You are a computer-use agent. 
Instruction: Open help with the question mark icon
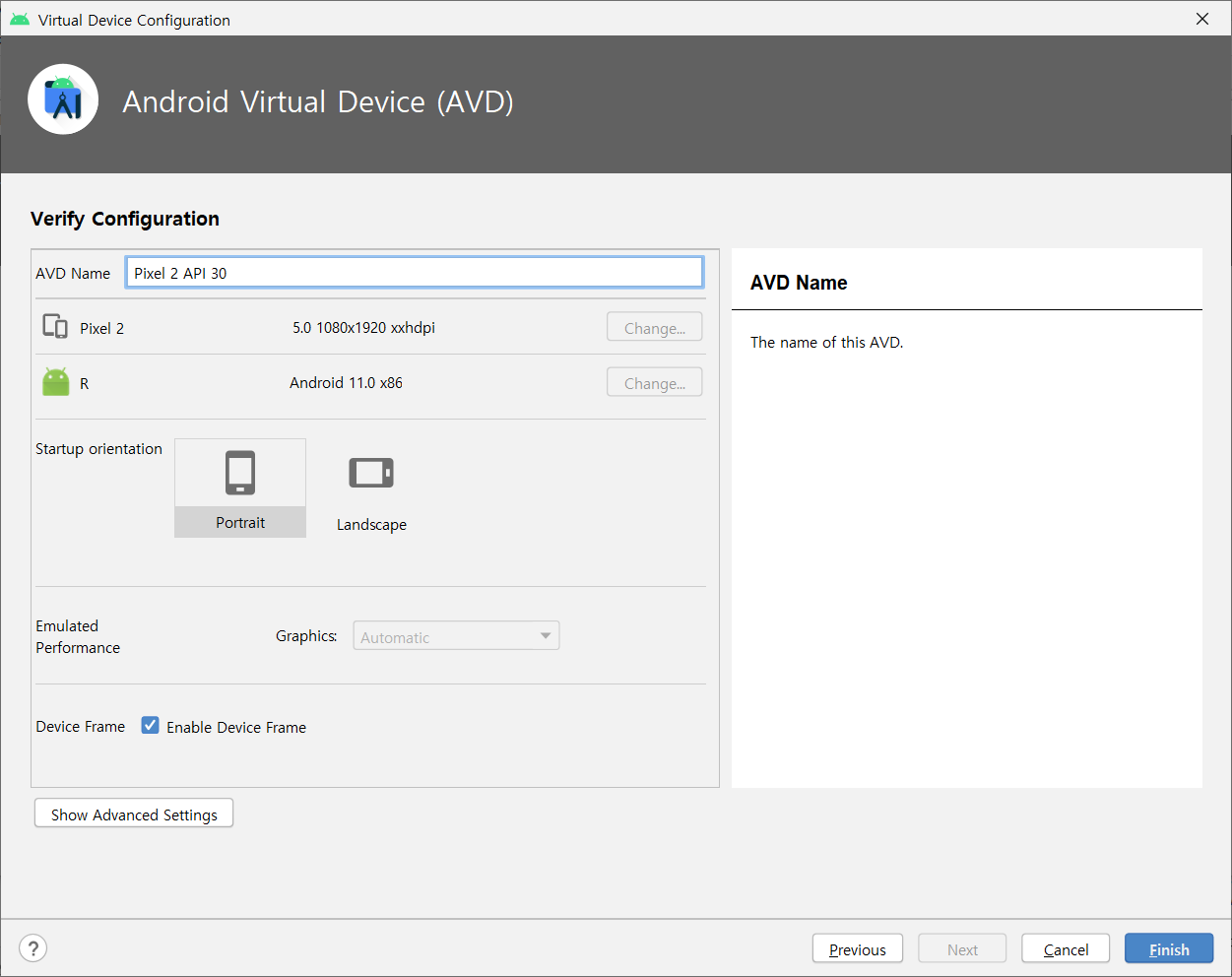coord(33,948)
